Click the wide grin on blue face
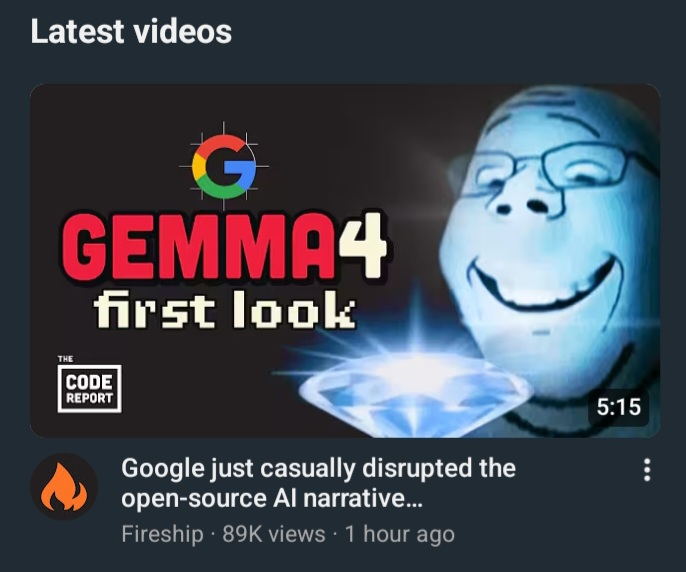Image resolution: width=686 pixels, height=572 pixels. click(540, 280)
